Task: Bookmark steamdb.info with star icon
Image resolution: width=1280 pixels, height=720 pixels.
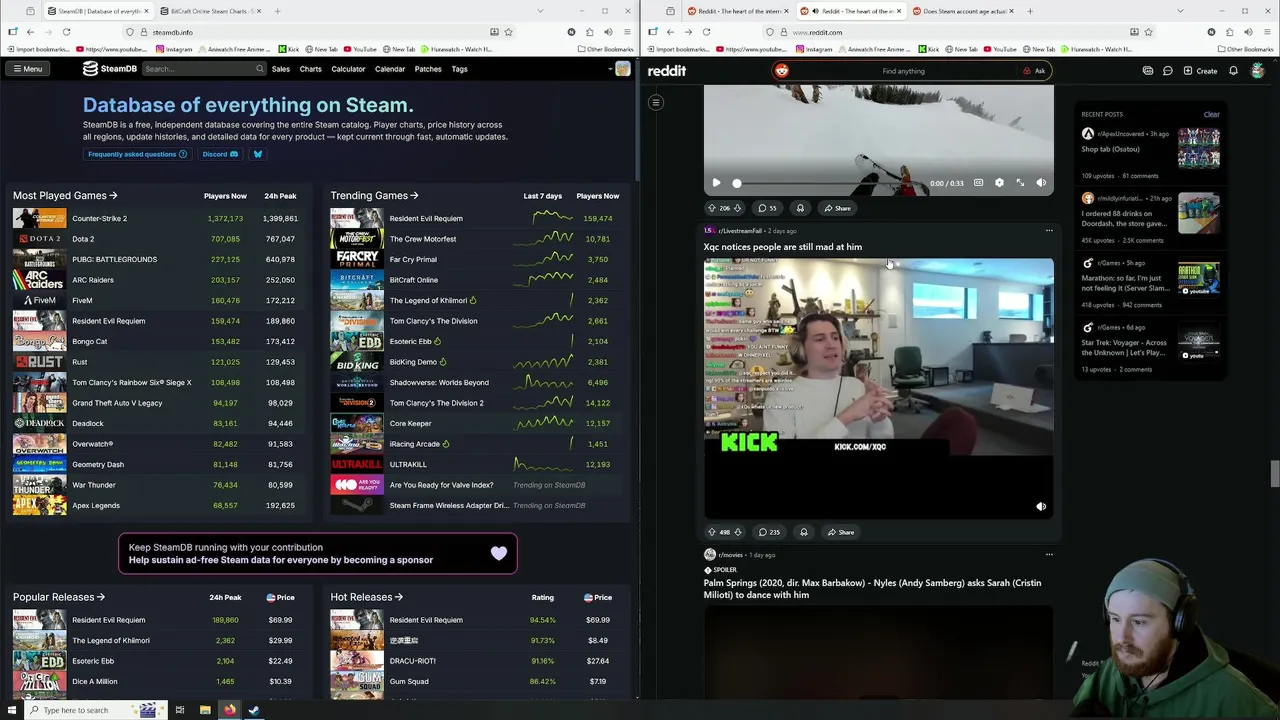Action: point(508,32)
